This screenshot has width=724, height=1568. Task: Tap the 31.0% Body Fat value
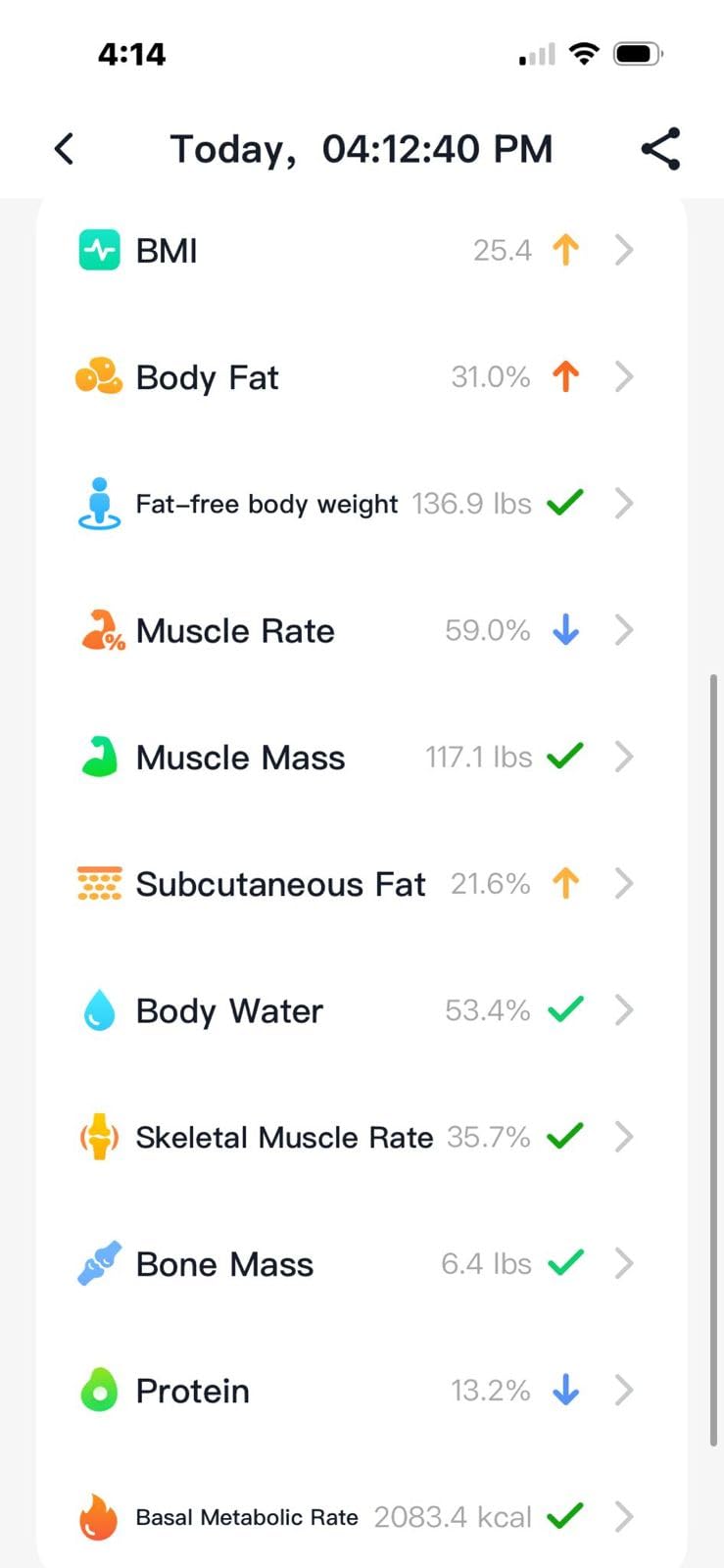pos(490,377)
